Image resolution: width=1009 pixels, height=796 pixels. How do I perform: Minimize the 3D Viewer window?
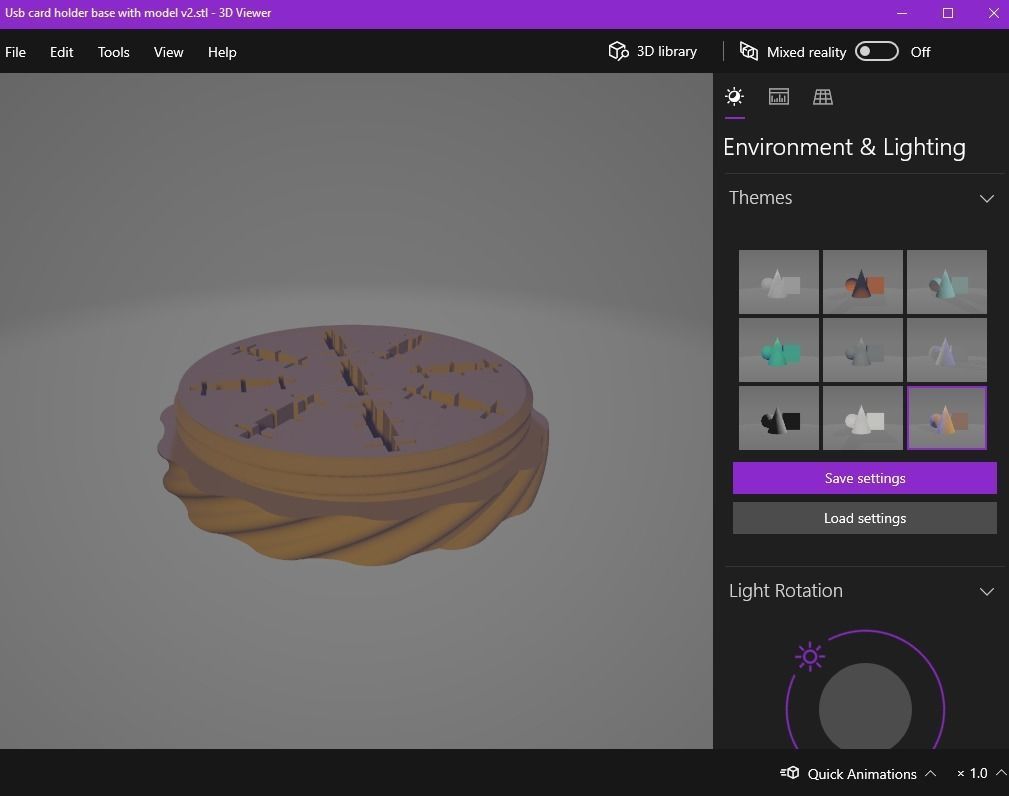point(902,13)
